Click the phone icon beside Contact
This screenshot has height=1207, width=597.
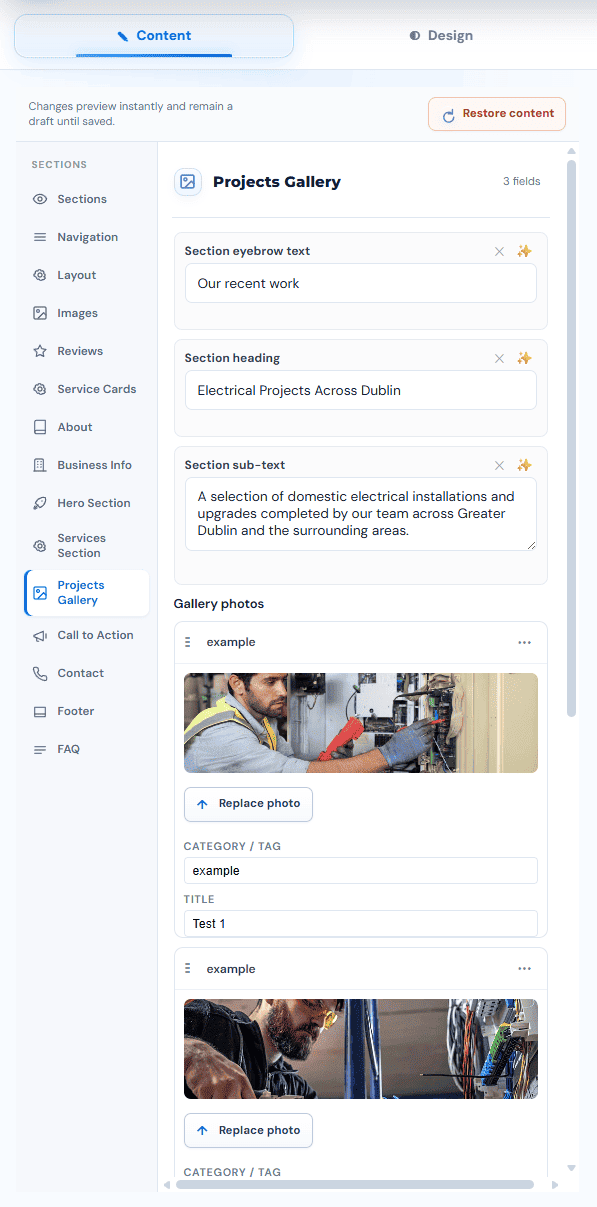40,674
